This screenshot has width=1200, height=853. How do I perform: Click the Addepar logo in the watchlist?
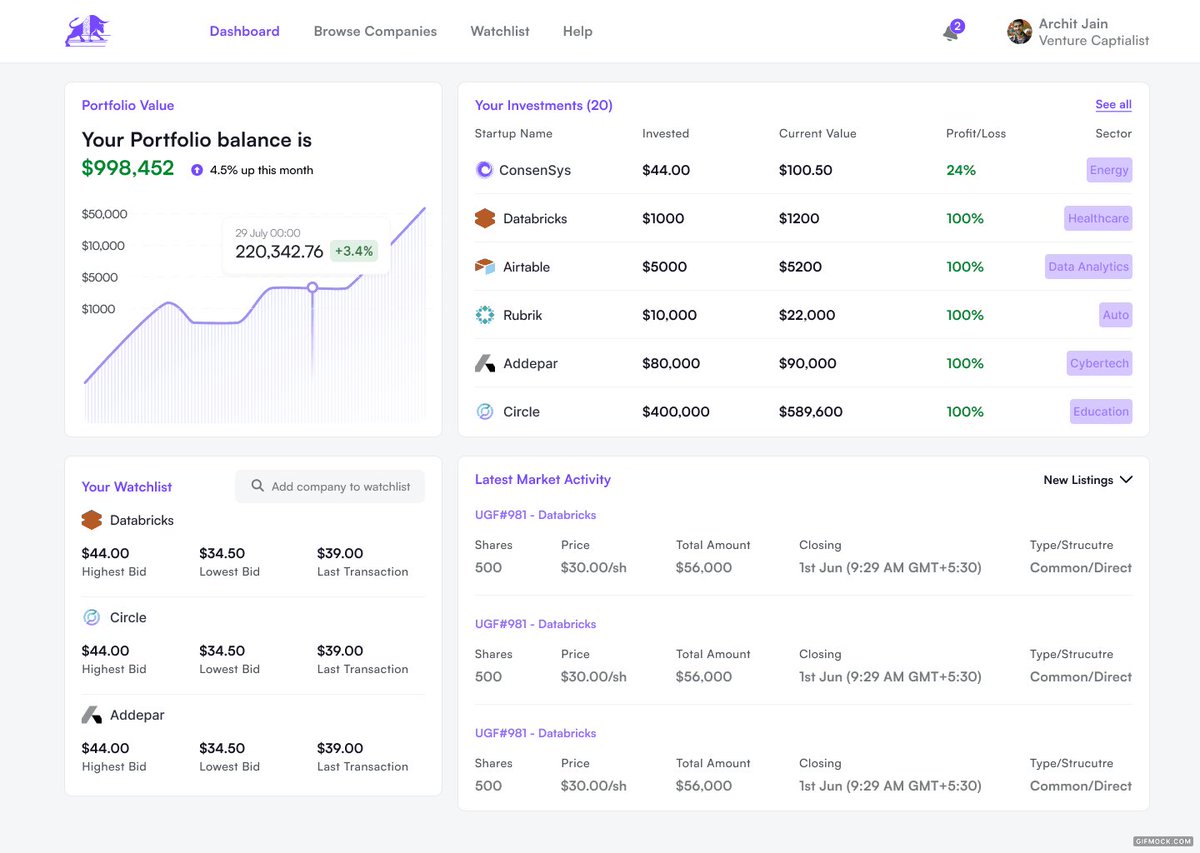pyautogui.click(x=92, y=715)
